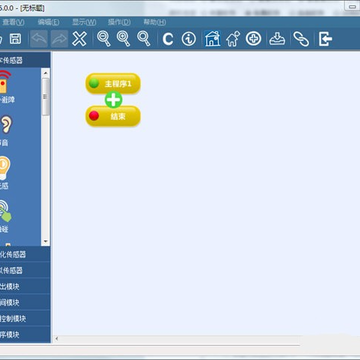360x360 pixels.
Task: Open the C code view icon
Action: coord(168,39)
